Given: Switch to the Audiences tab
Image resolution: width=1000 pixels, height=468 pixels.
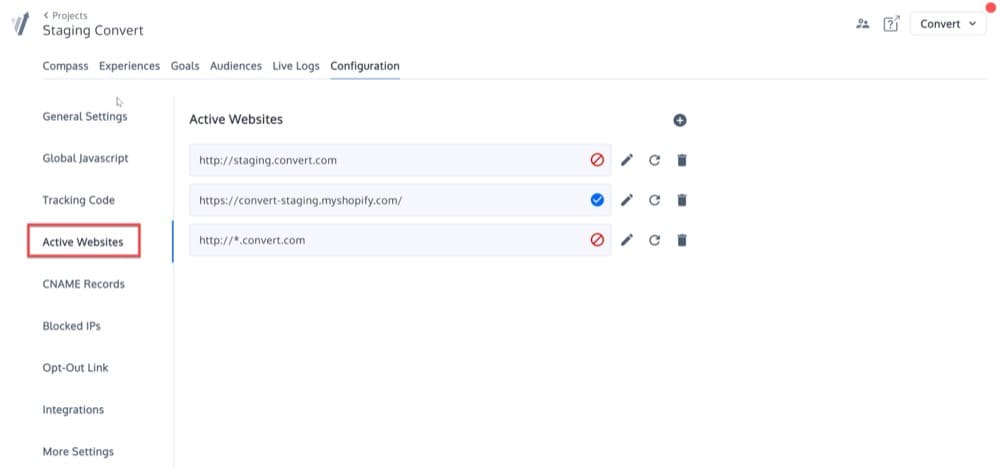Looking at the screenshot, I should coord(236,66).
